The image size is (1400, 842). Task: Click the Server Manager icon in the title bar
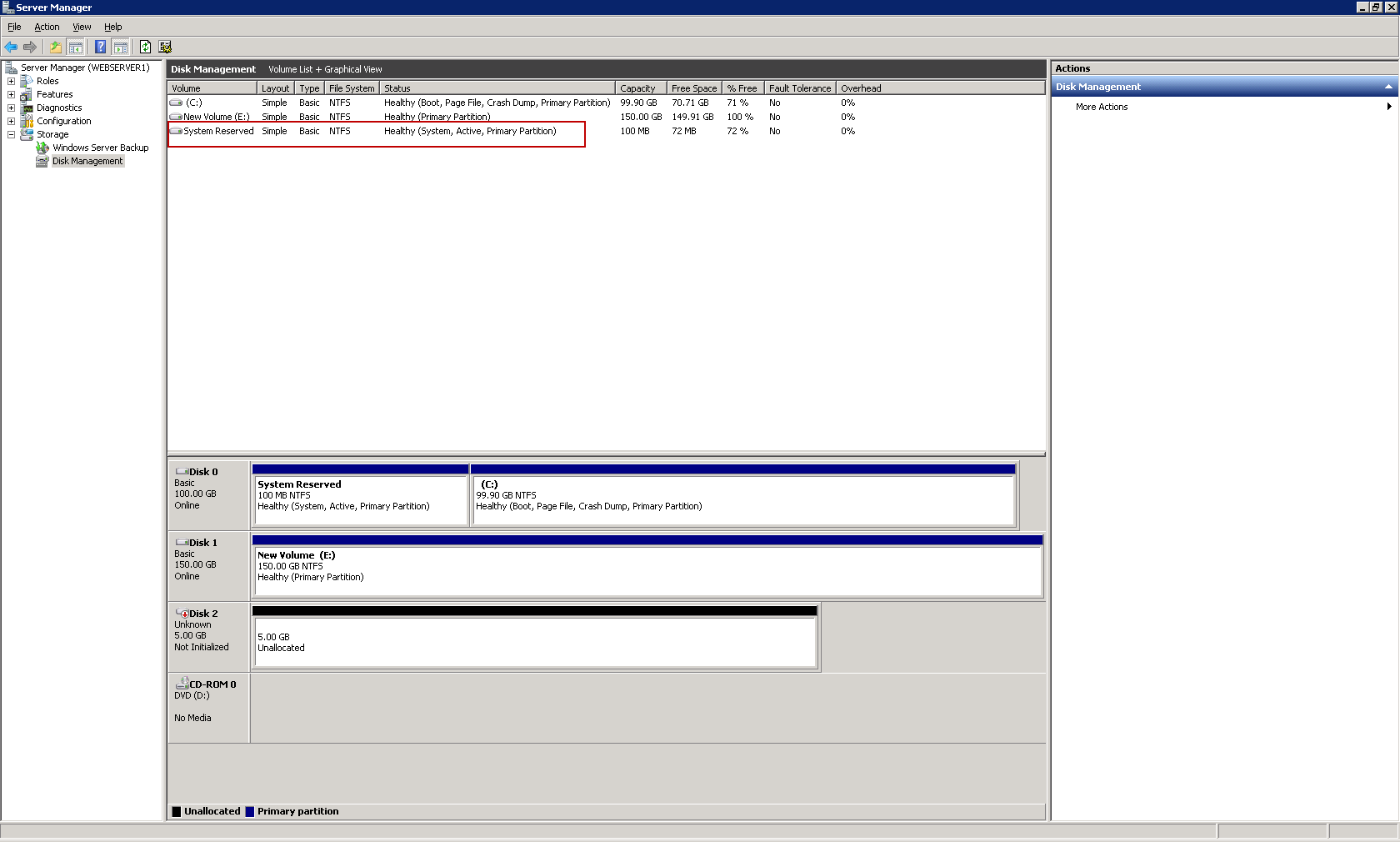point(7,7)
